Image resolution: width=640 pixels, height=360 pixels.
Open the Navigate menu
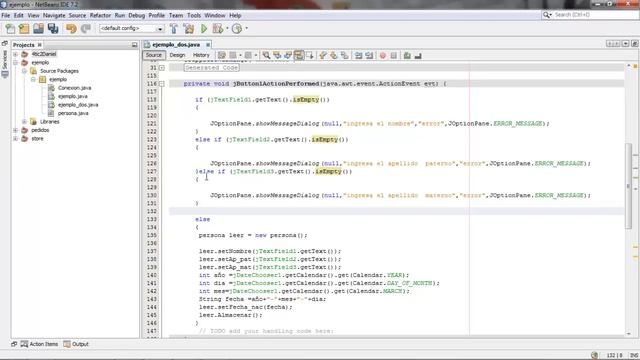pyautogui.click(x=54, y=16)
